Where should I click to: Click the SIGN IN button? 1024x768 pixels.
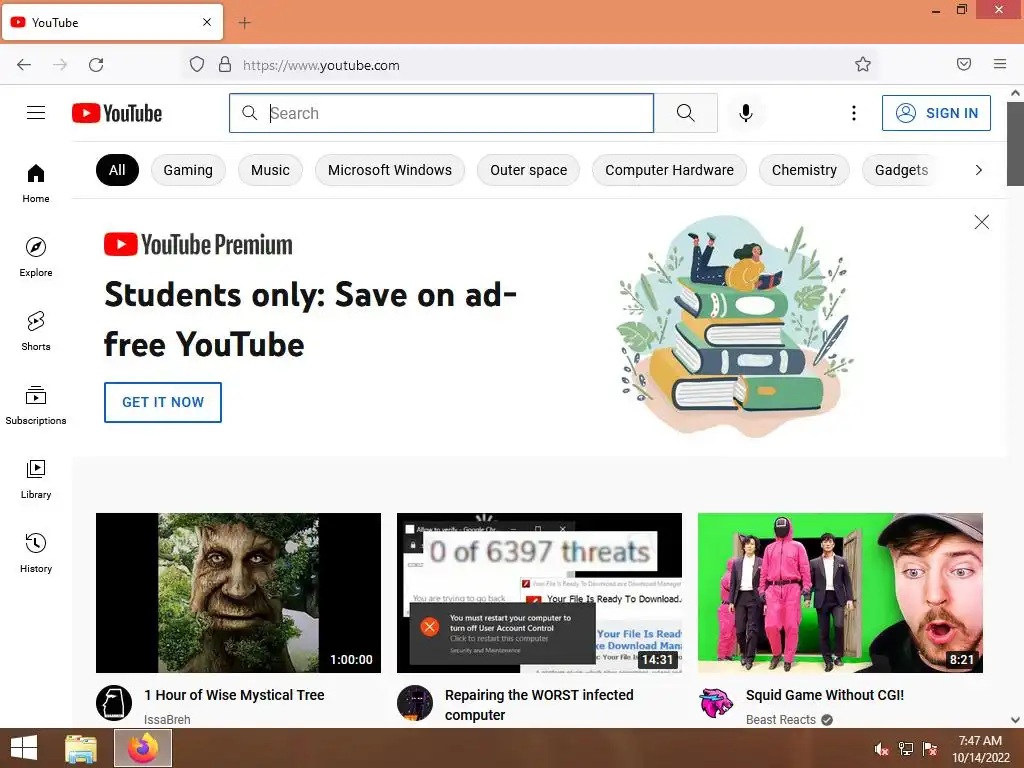coord(936,113)
